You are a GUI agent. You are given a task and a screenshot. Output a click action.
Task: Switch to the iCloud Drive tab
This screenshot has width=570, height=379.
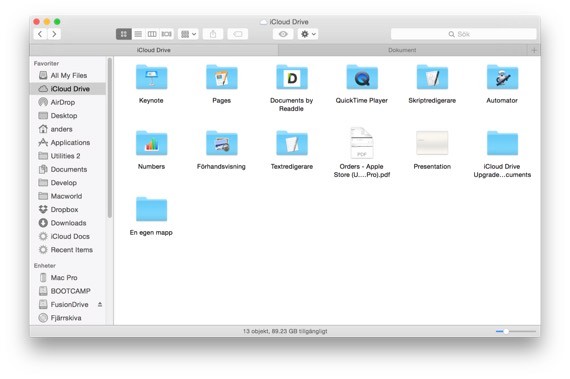(154, 50)
